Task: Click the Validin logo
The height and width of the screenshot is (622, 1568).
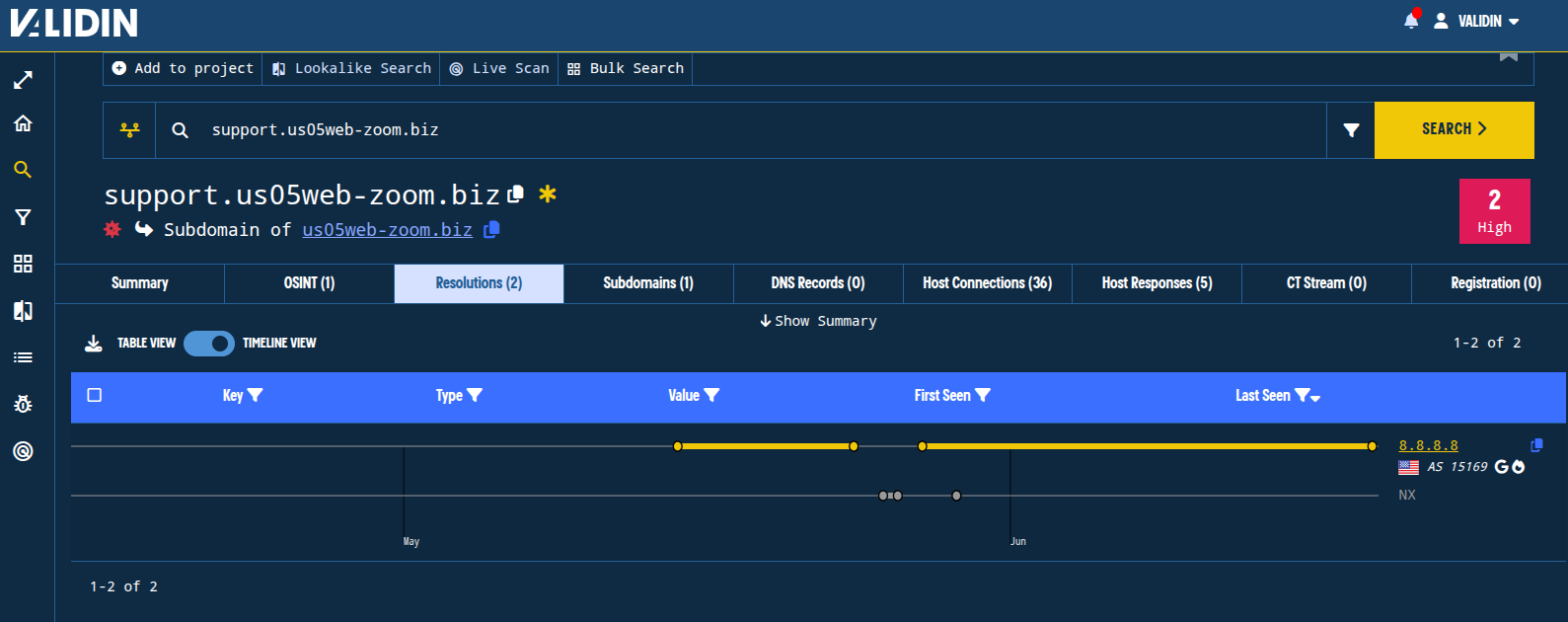Action: pyautogui.click(x=74, y=22)
